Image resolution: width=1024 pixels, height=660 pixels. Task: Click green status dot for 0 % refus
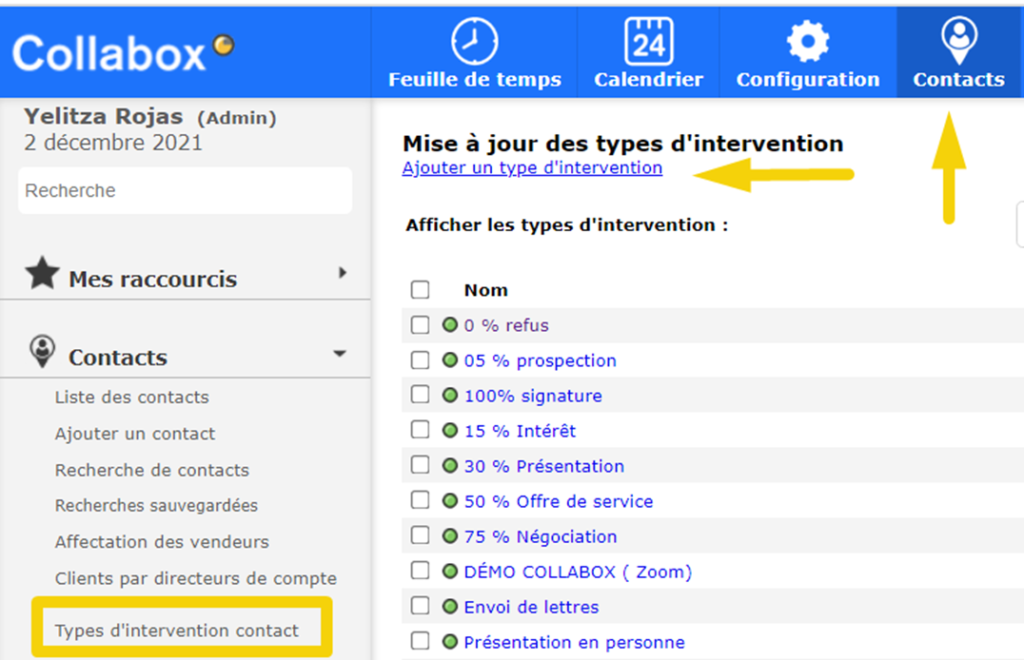(450, 325)
